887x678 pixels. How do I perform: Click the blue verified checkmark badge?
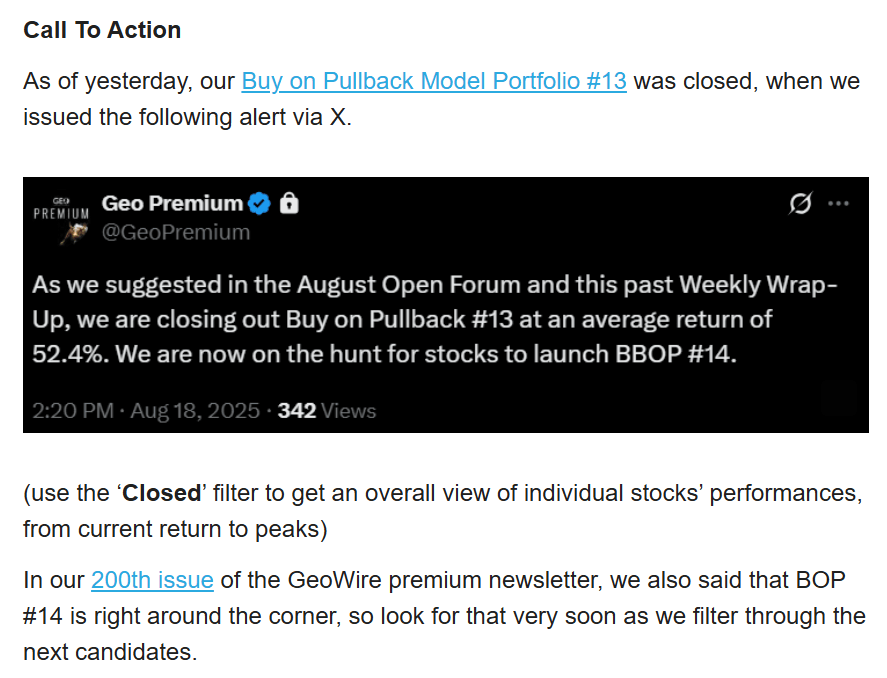(260, 204)
